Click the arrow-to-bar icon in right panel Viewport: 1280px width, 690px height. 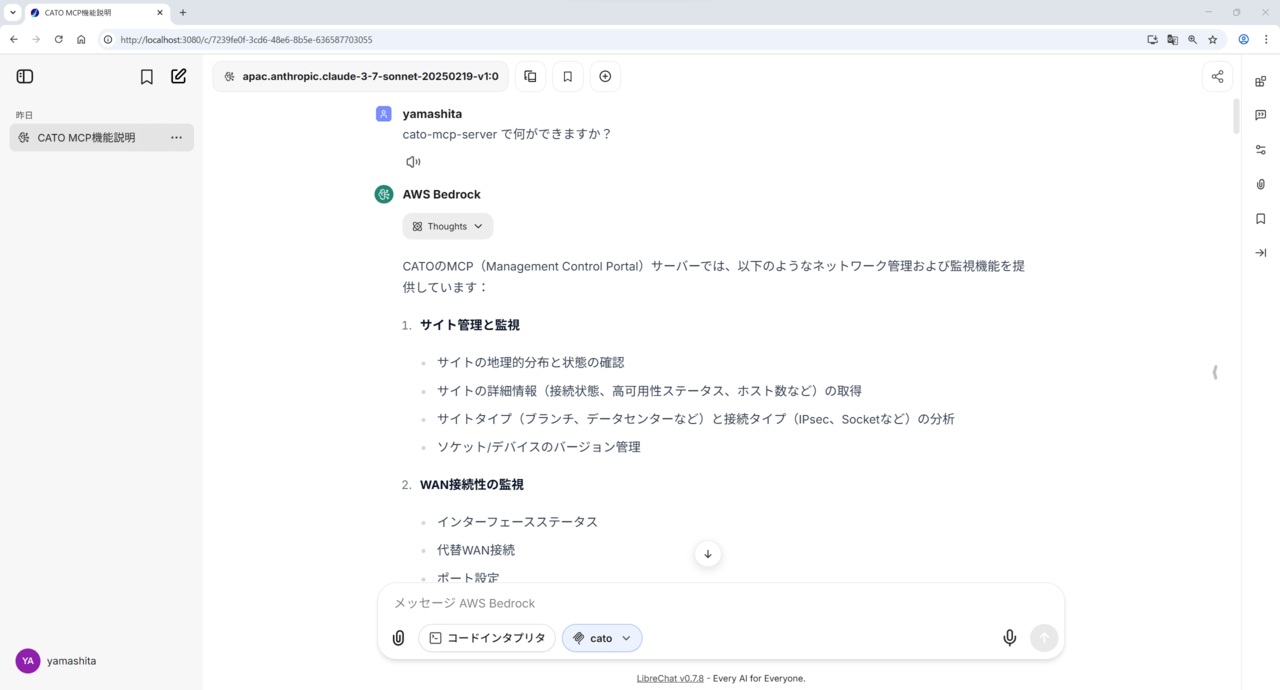point(1260,253)
